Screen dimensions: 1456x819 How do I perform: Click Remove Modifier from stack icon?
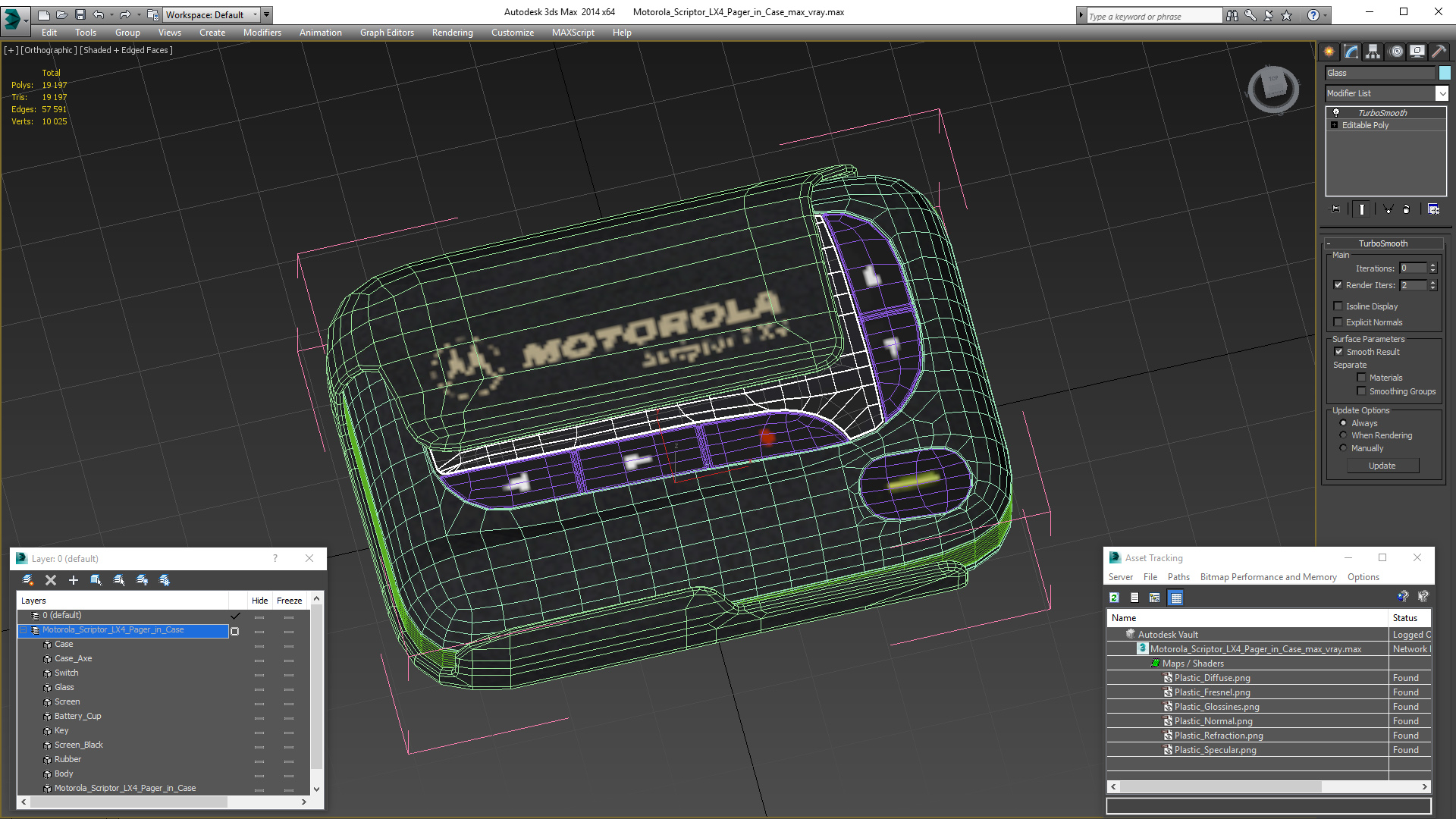pyautogui.click(x=1407, y=209)
